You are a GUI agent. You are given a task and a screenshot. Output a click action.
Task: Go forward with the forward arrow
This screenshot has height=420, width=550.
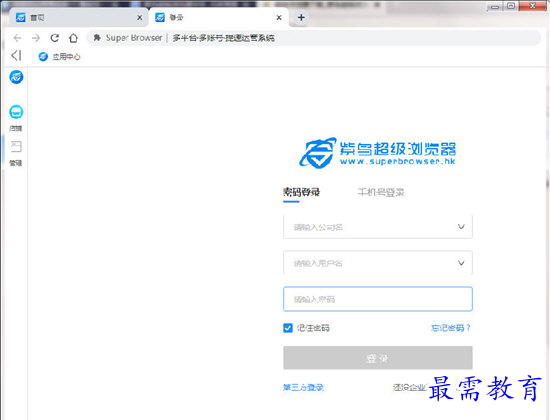(x=36, y=38)
